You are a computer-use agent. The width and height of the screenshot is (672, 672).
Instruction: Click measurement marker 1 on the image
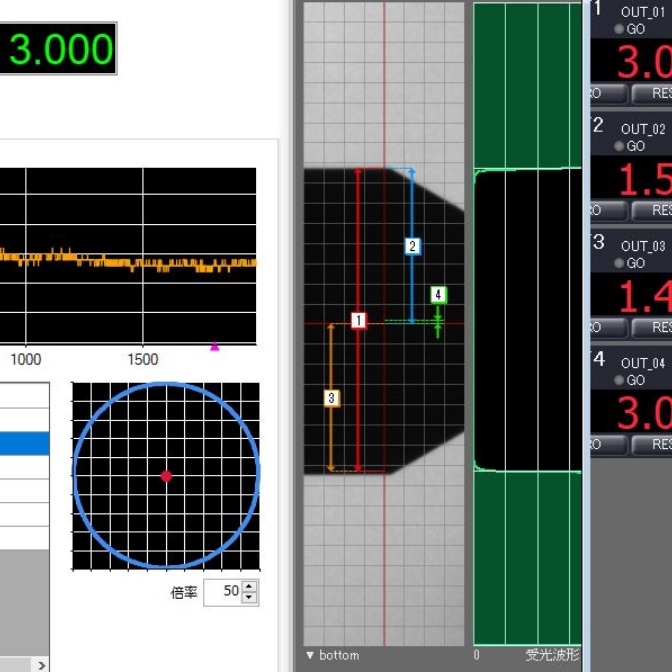(359, 321)
